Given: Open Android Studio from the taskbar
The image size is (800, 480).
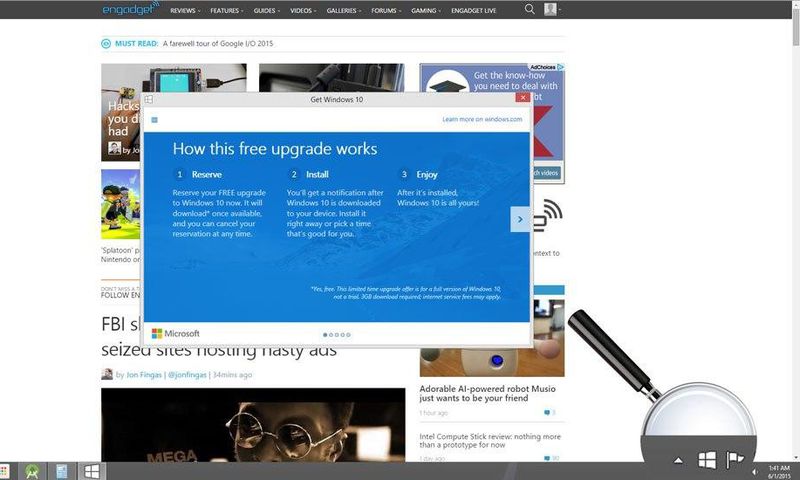Looking at the screenshot, I should pos(32,471).
